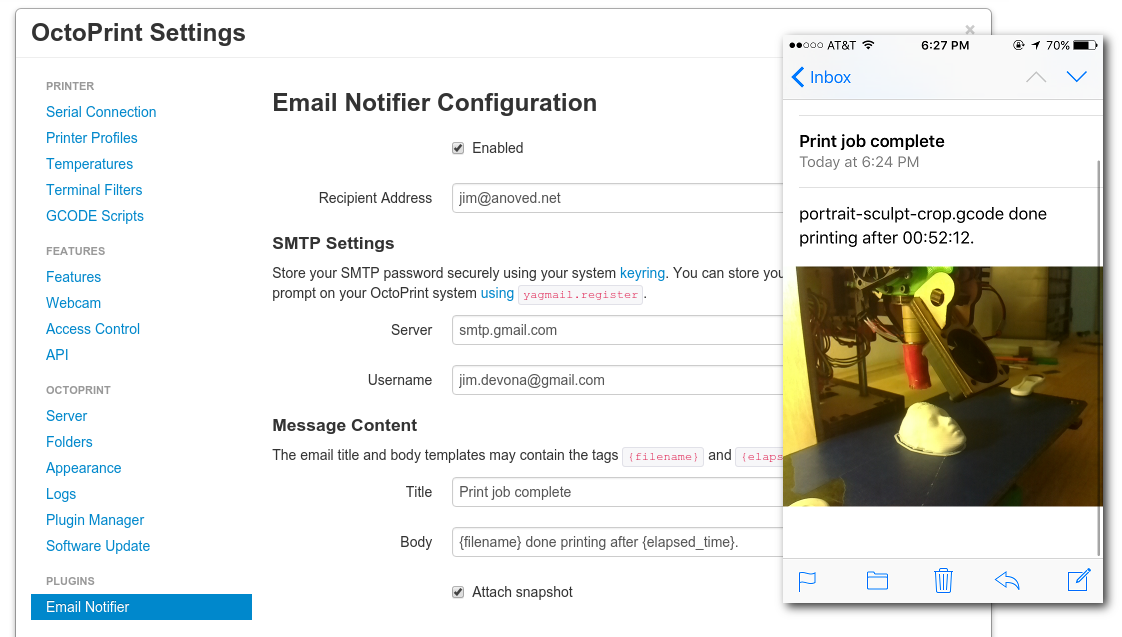Image resolution: width=1122 pixels, height=637 pixels.
Task: Click the Username field
Action: 618,380
